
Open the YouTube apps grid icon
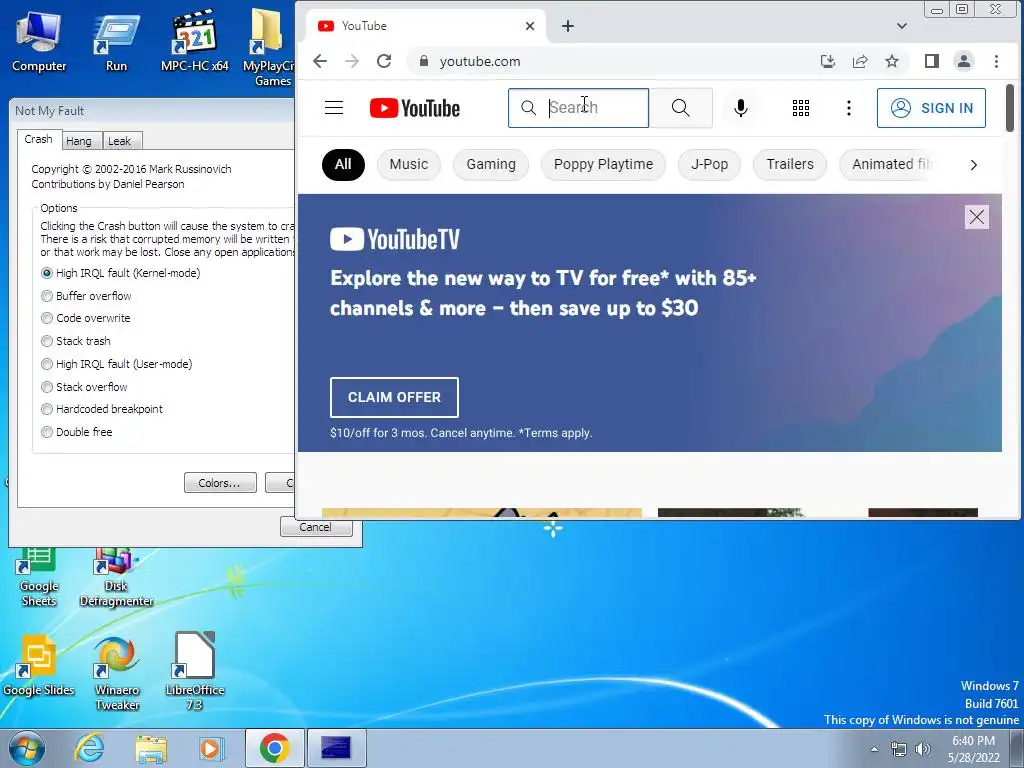click(x=801, y=108)
